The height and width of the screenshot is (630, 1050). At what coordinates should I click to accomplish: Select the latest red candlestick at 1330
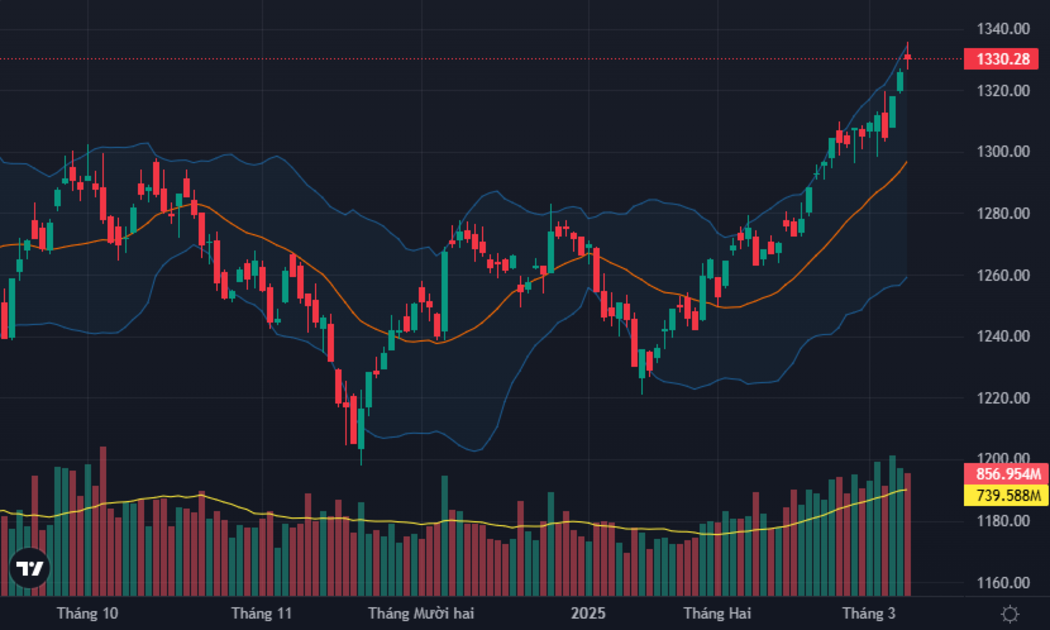[907, 58]
